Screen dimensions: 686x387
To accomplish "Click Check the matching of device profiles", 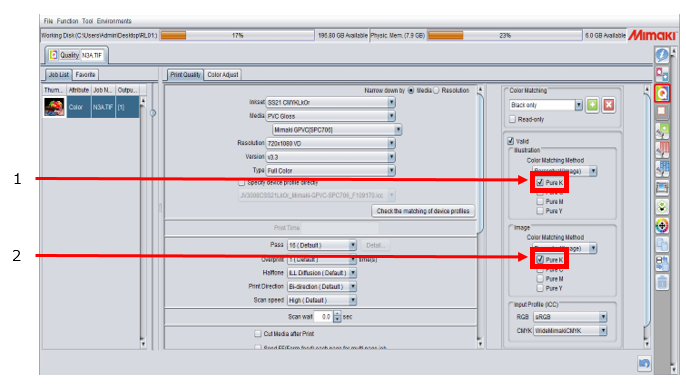I will (x=423, y=211).
